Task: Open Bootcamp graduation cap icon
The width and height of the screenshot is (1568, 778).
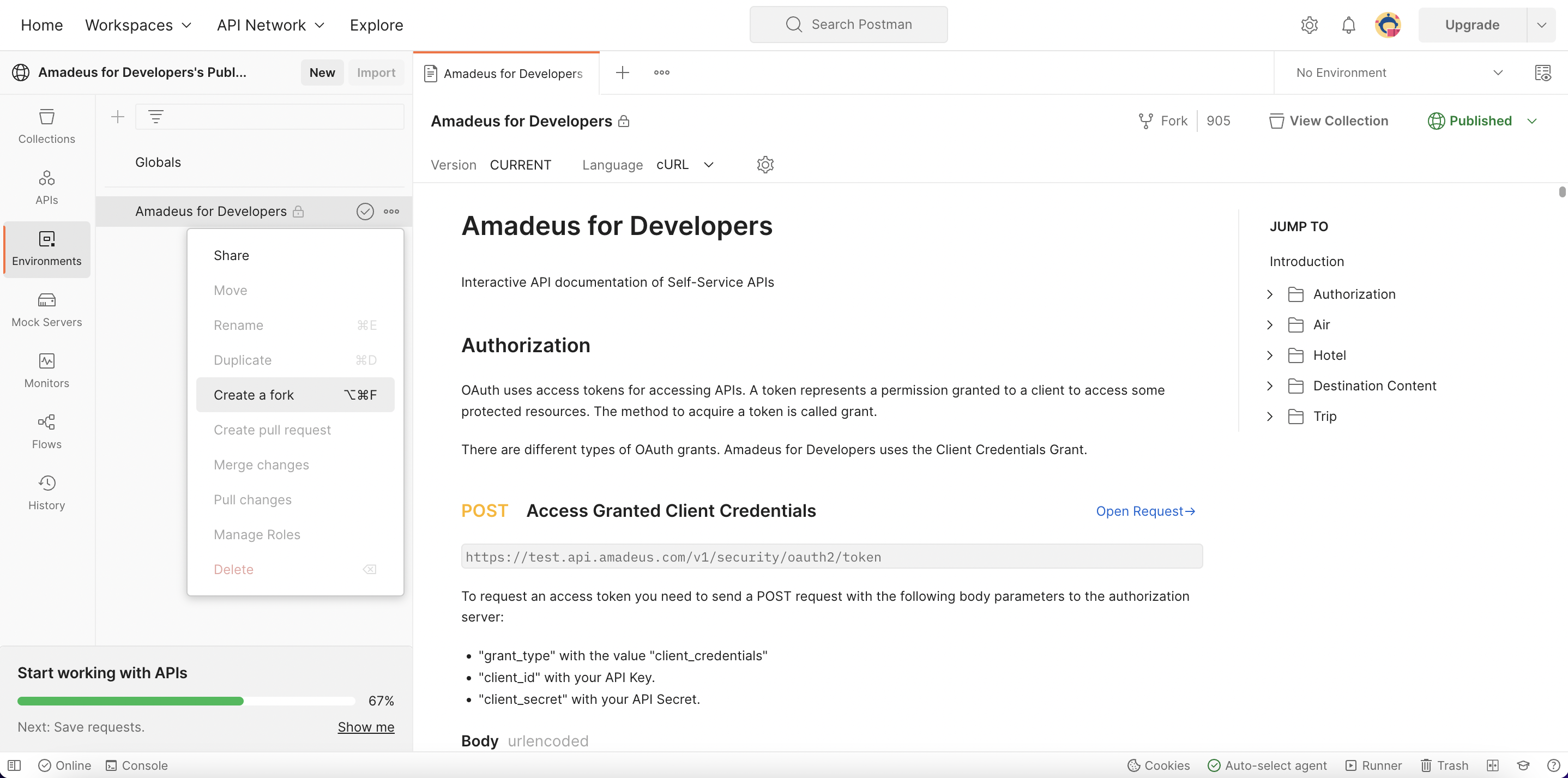Action: pyautogui.click(x=1523, y=765)
